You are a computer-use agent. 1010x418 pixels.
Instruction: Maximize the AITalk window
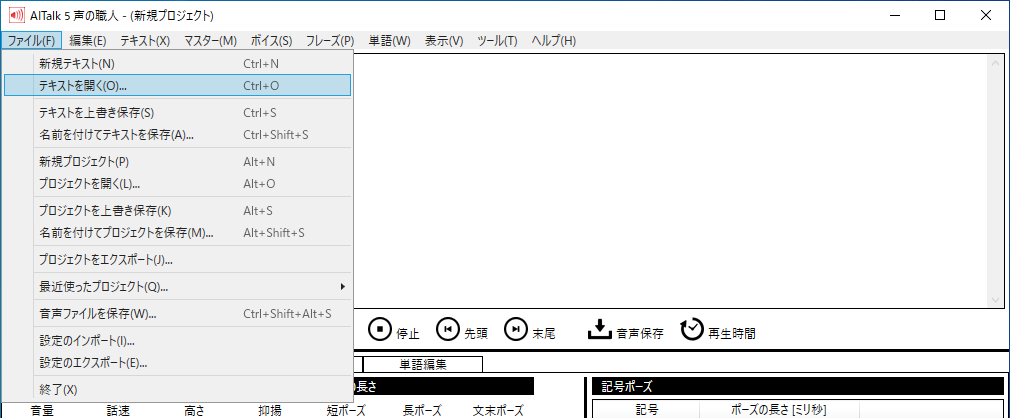coord(940,15)
